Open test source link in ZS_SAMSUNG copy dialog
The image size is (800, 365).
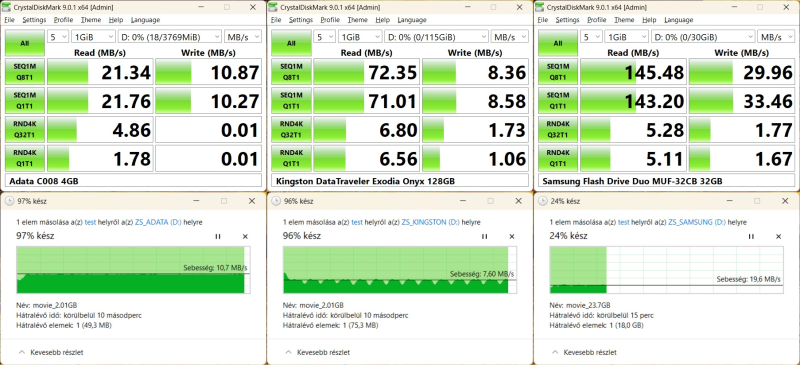[623, 223]
